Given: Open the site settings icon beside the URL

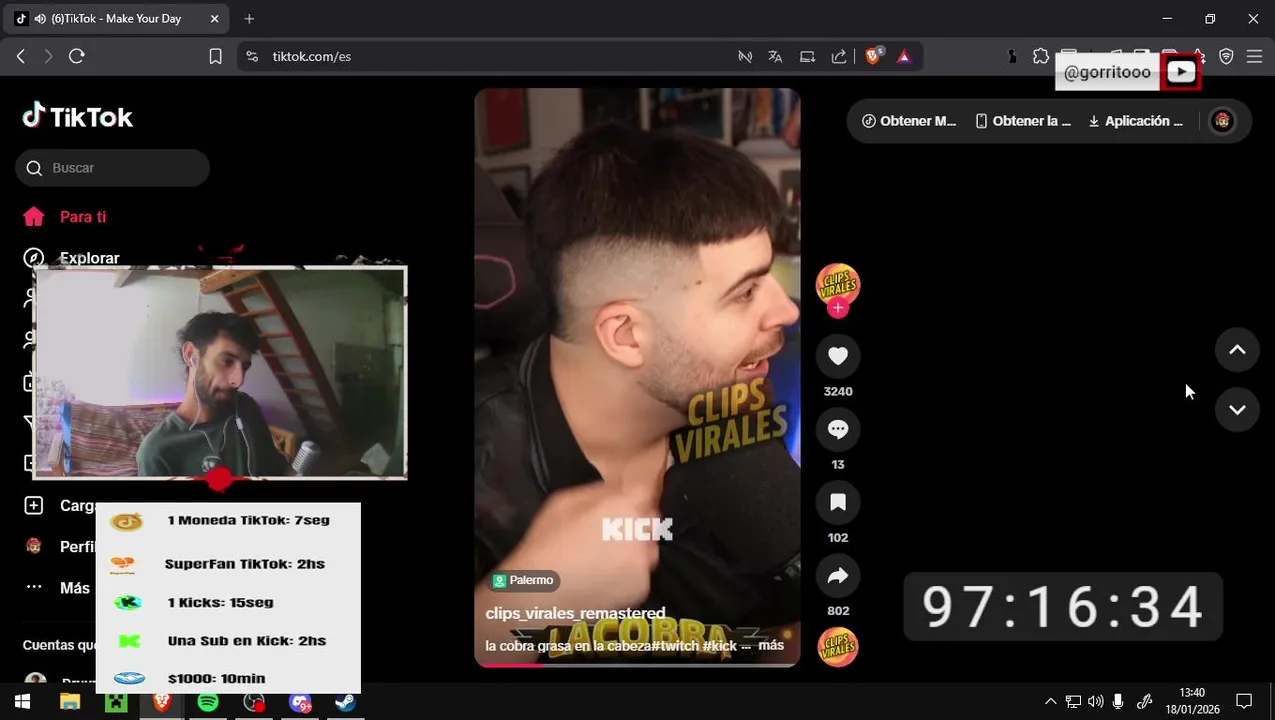Looking at the screenshot, I should pyautogui.click(x=251, y=57).
